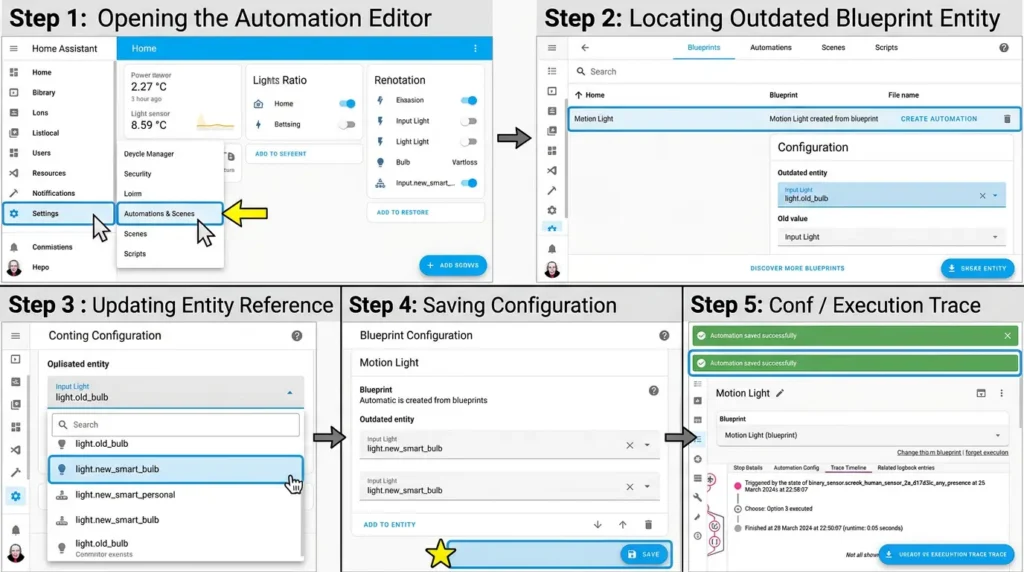Click ADD TO SEVEENT link

click(x=280, y=154)
